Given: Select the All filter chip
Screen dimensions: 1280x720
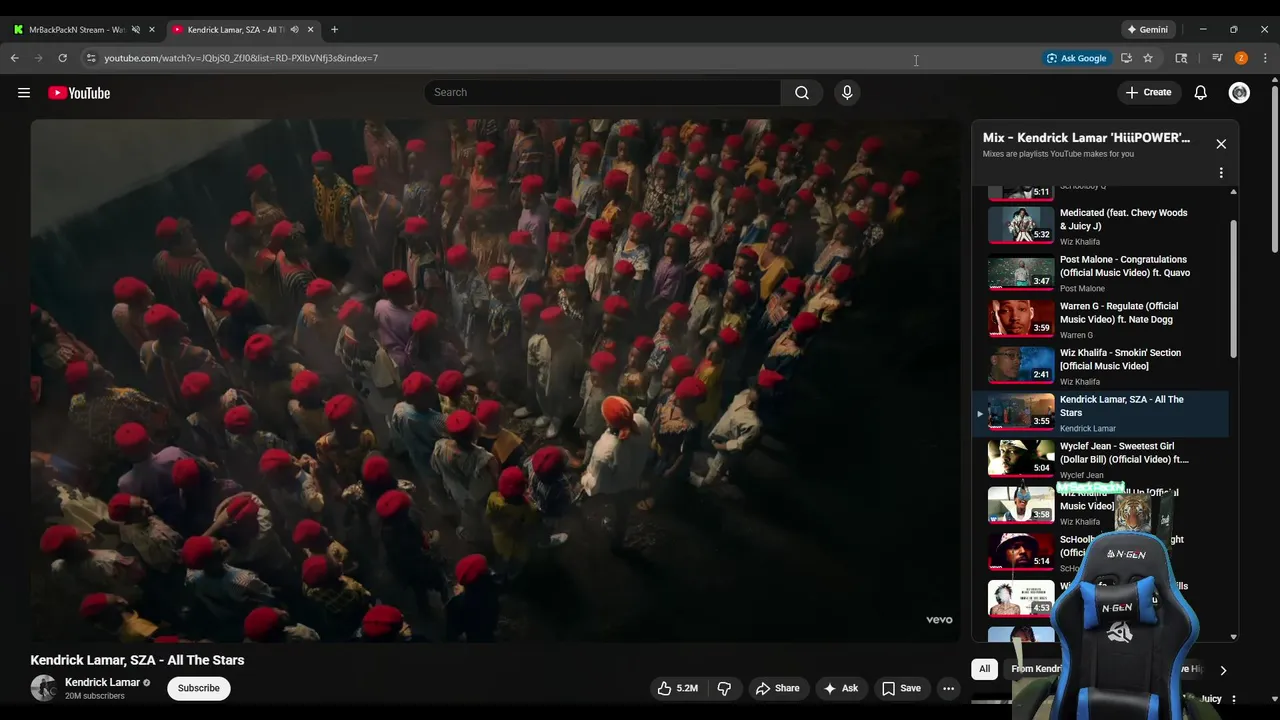Looking at the screenshot, I should (984, 669).
